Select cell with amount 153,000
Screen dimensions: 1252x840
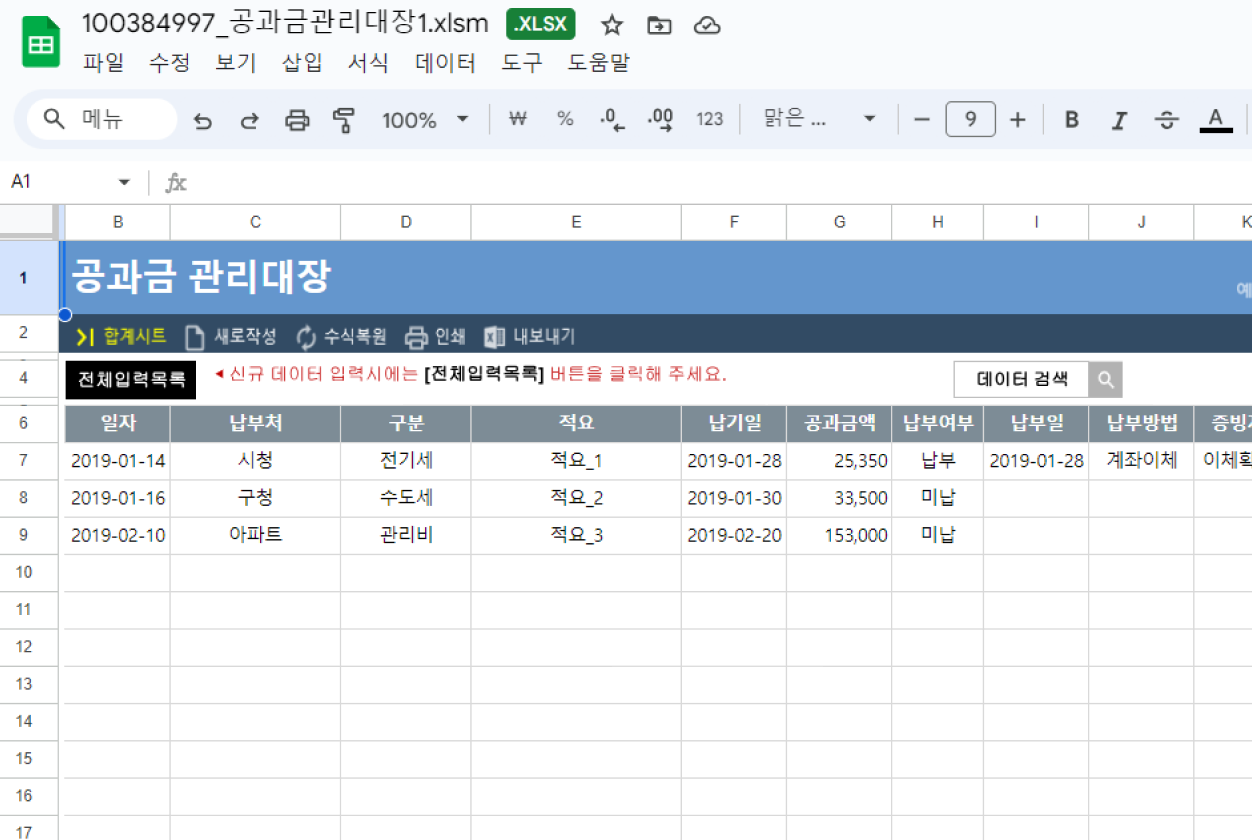pos(839,535)
